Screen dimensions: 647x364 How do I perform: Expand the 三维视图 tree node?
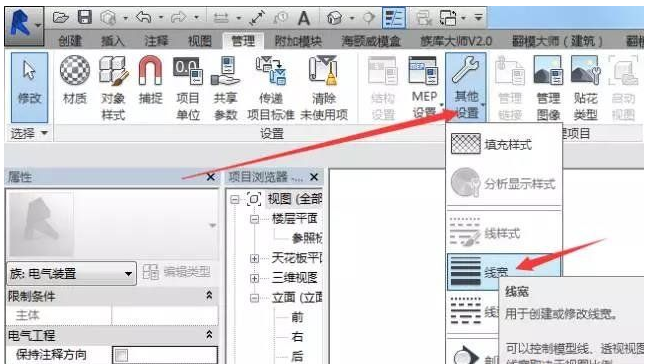click(x=255, y=278)
